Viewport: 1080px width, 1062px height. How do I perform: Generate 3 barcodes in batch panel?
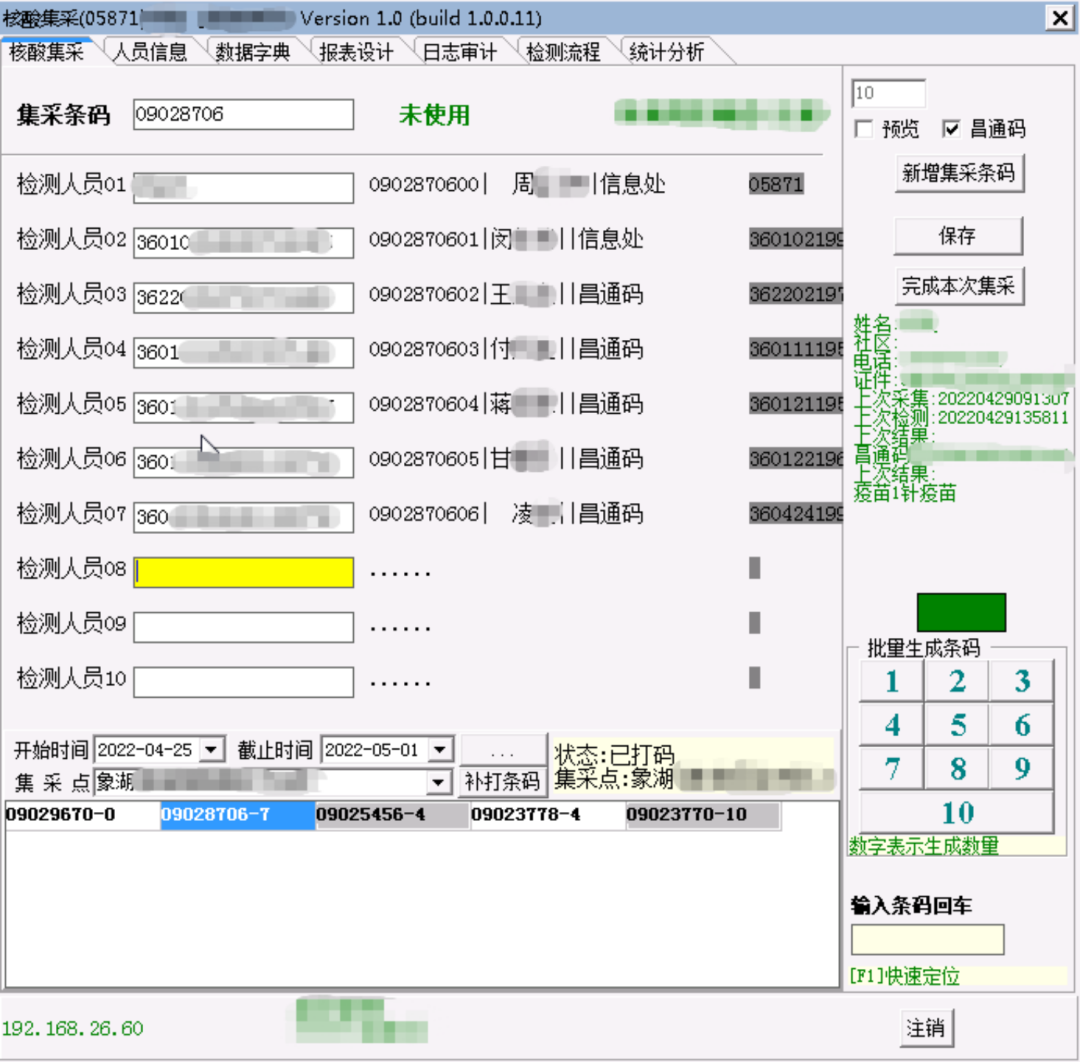(1021, 681)
